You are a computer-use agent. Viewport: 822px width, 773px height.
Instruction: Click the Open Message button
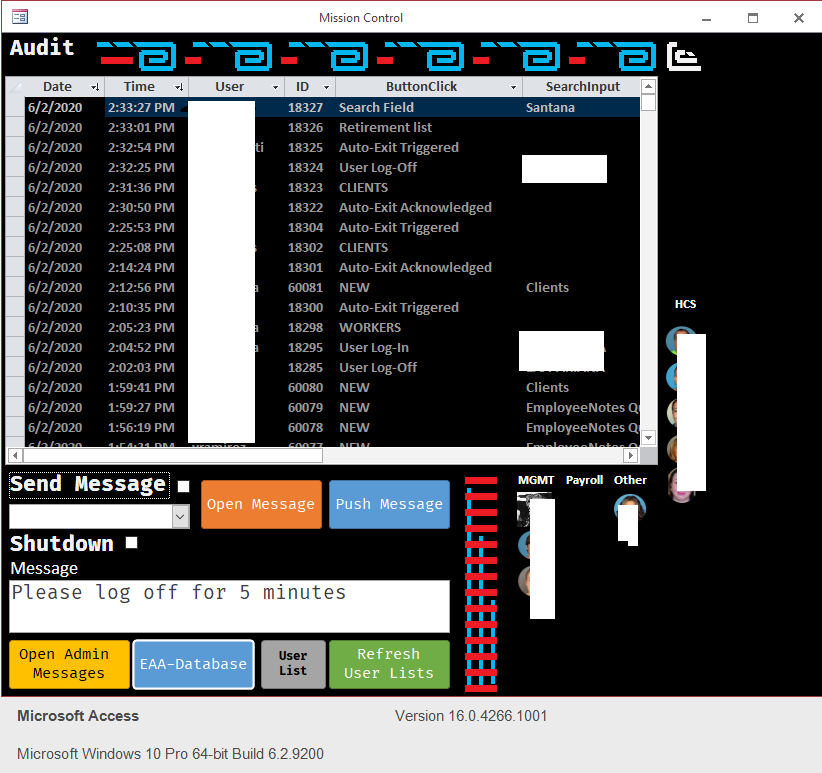click(x=261, y=504)
